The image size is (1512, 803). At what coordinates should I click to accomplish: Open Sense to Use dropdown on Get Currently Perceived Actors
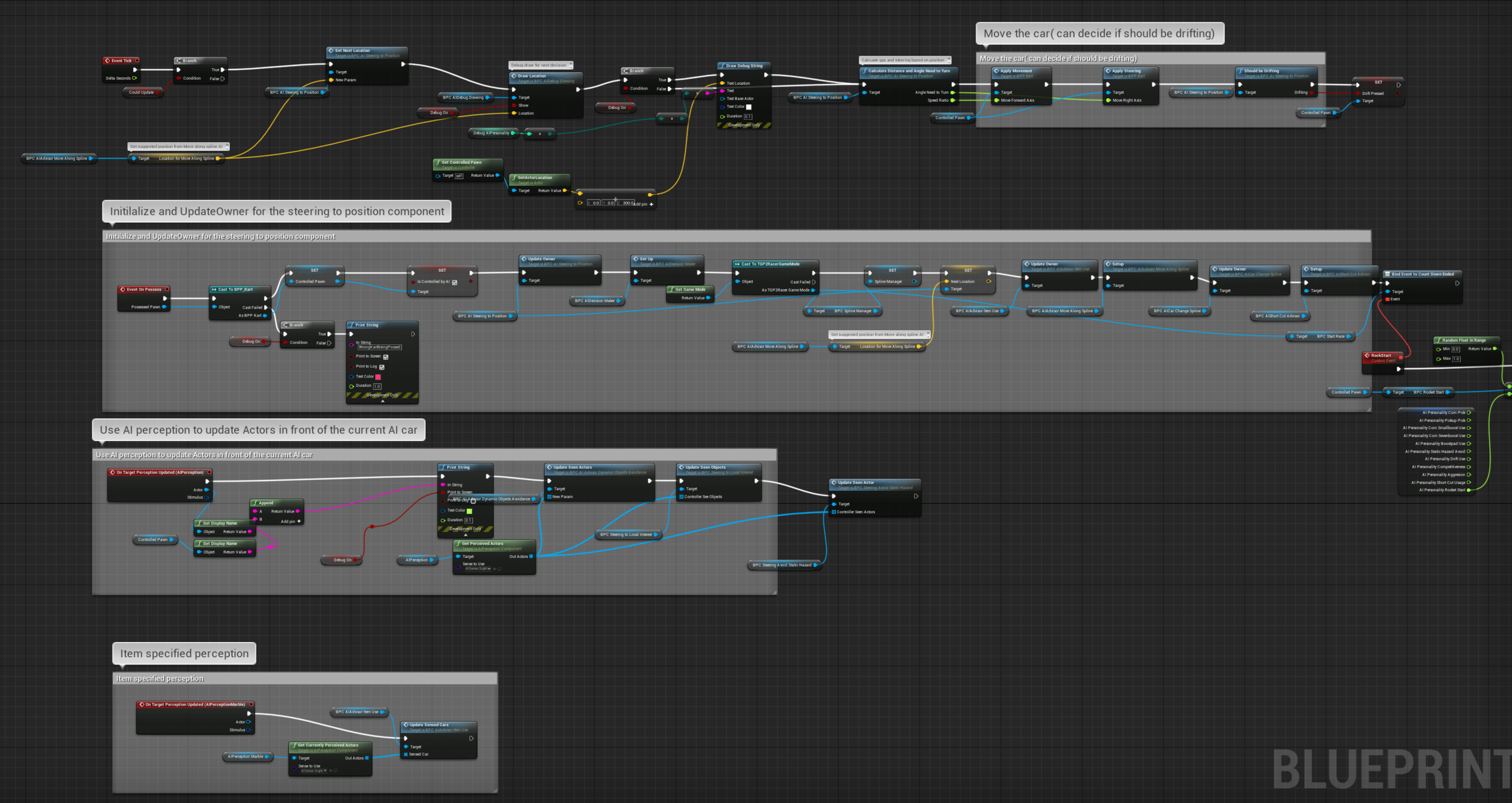click(x=313, y=771)
